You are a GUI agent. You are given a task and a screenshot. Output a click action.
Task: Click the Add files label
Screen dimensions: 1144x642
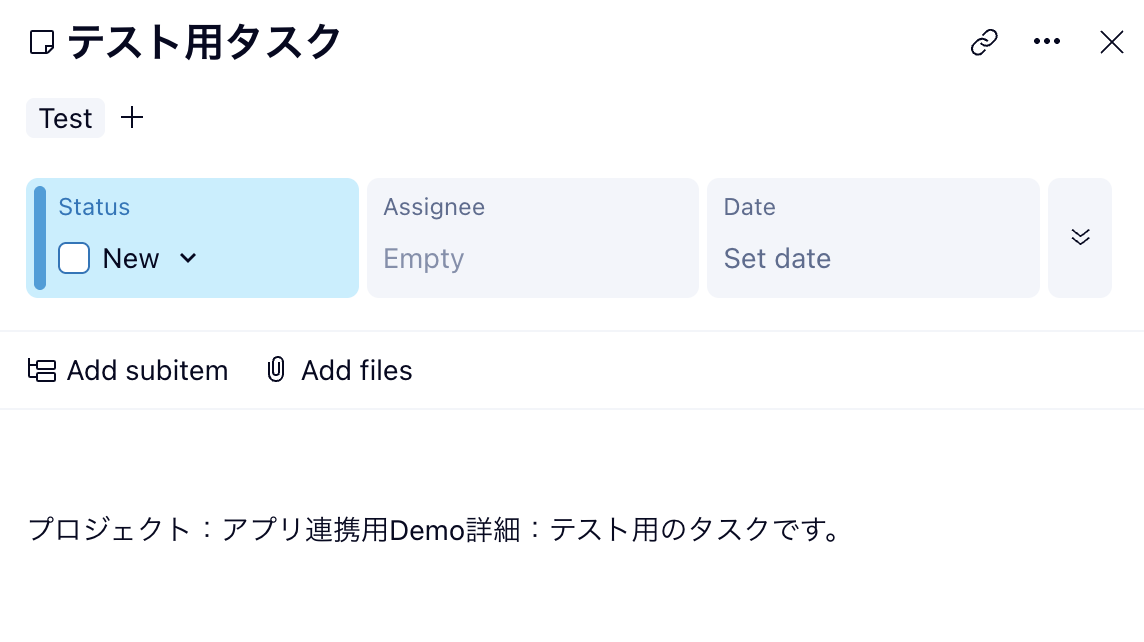tap(356, 371)
